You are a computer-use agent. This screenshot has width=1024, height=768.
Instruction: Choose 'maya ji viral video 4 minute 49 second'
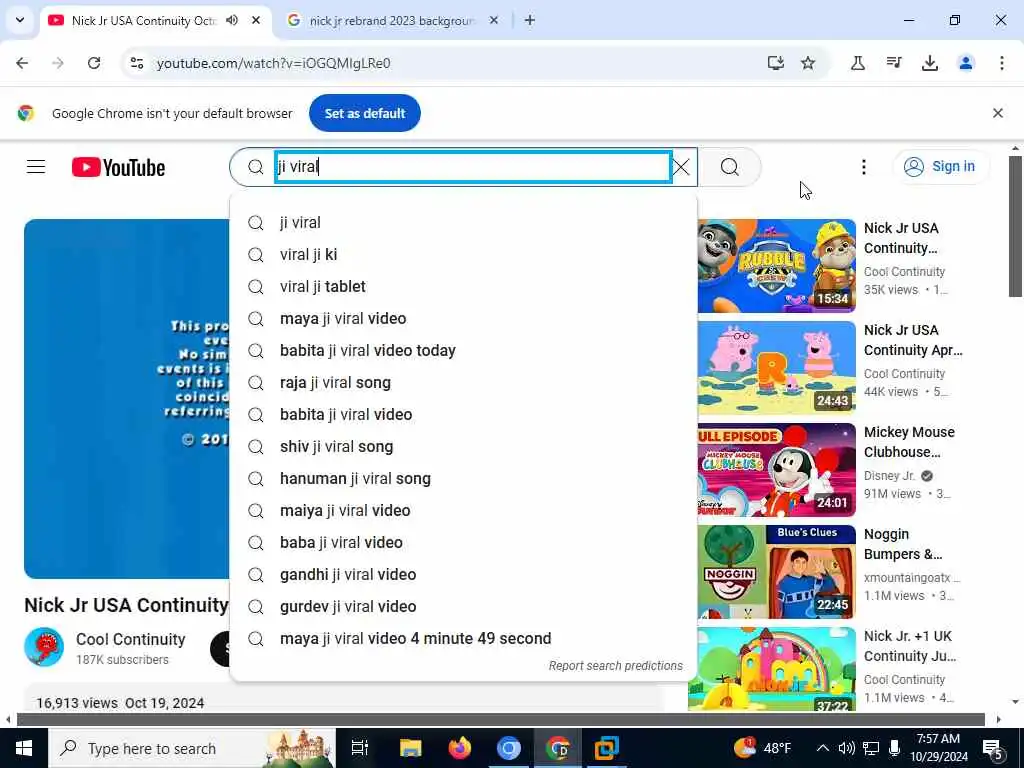[464, 639]
